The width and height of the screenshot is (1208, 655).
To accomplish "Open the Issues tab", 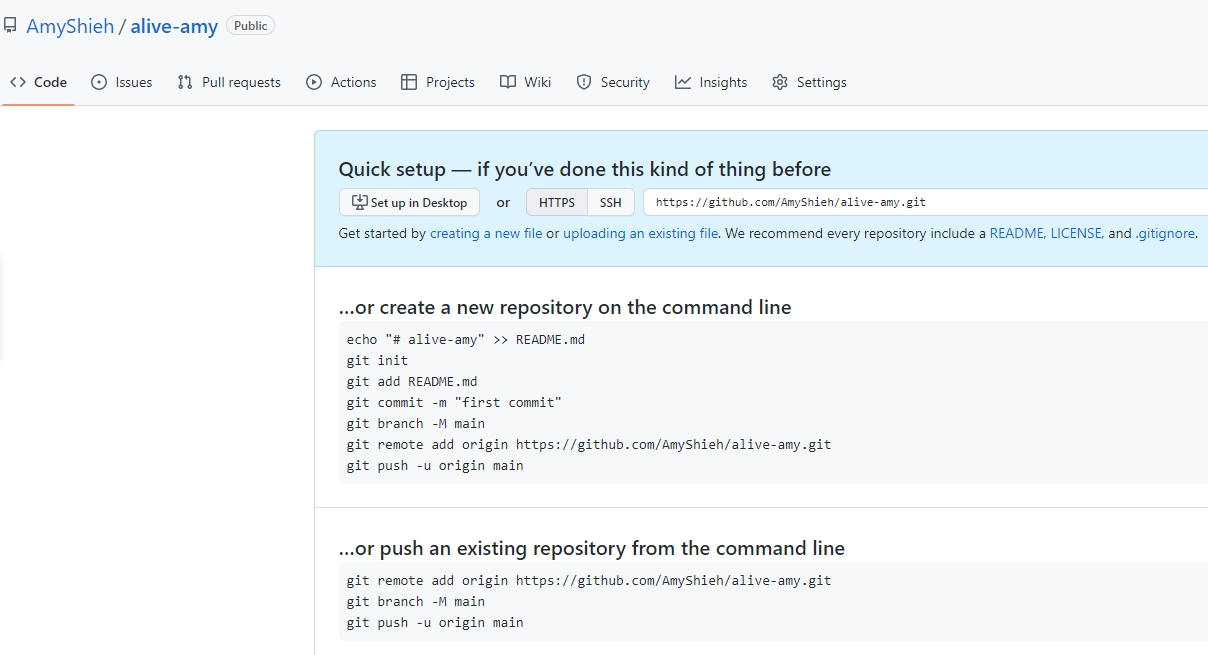I will pyautogui.click(x=122, y=82).
